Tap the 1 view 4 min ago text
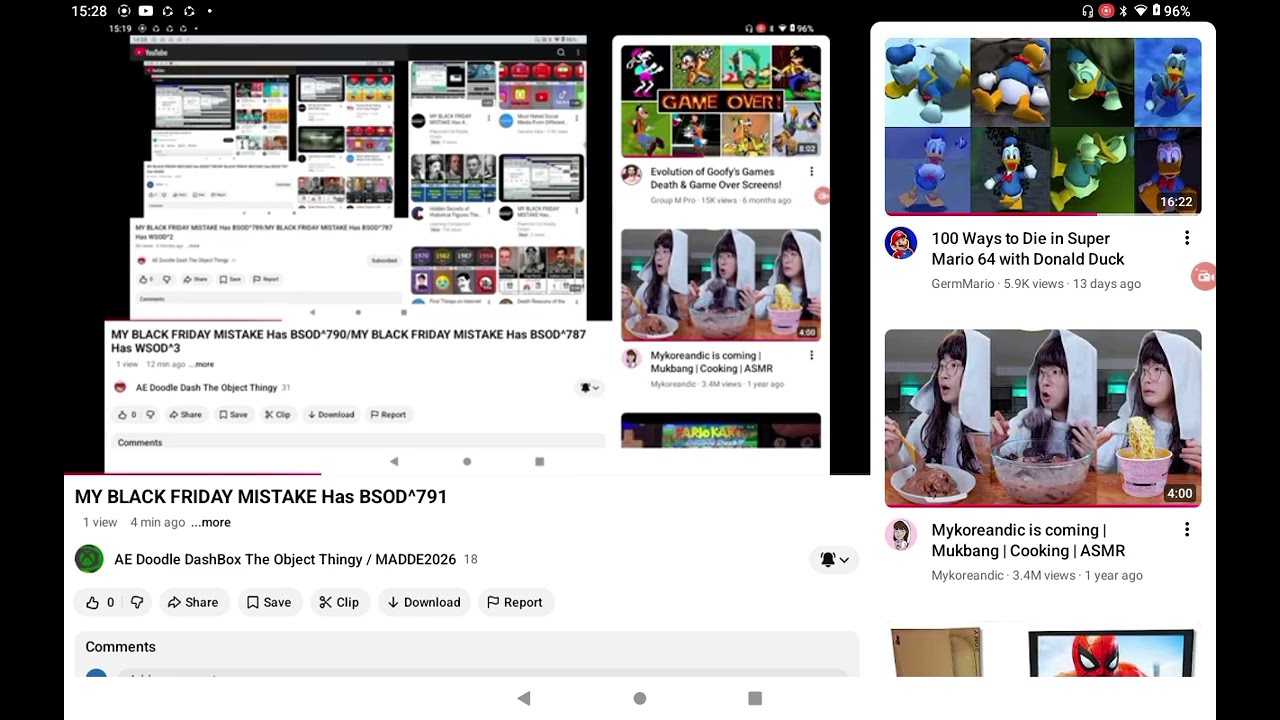Image resolution: width=1280 pixels, height=720 pixels. [x=134, y=522]
